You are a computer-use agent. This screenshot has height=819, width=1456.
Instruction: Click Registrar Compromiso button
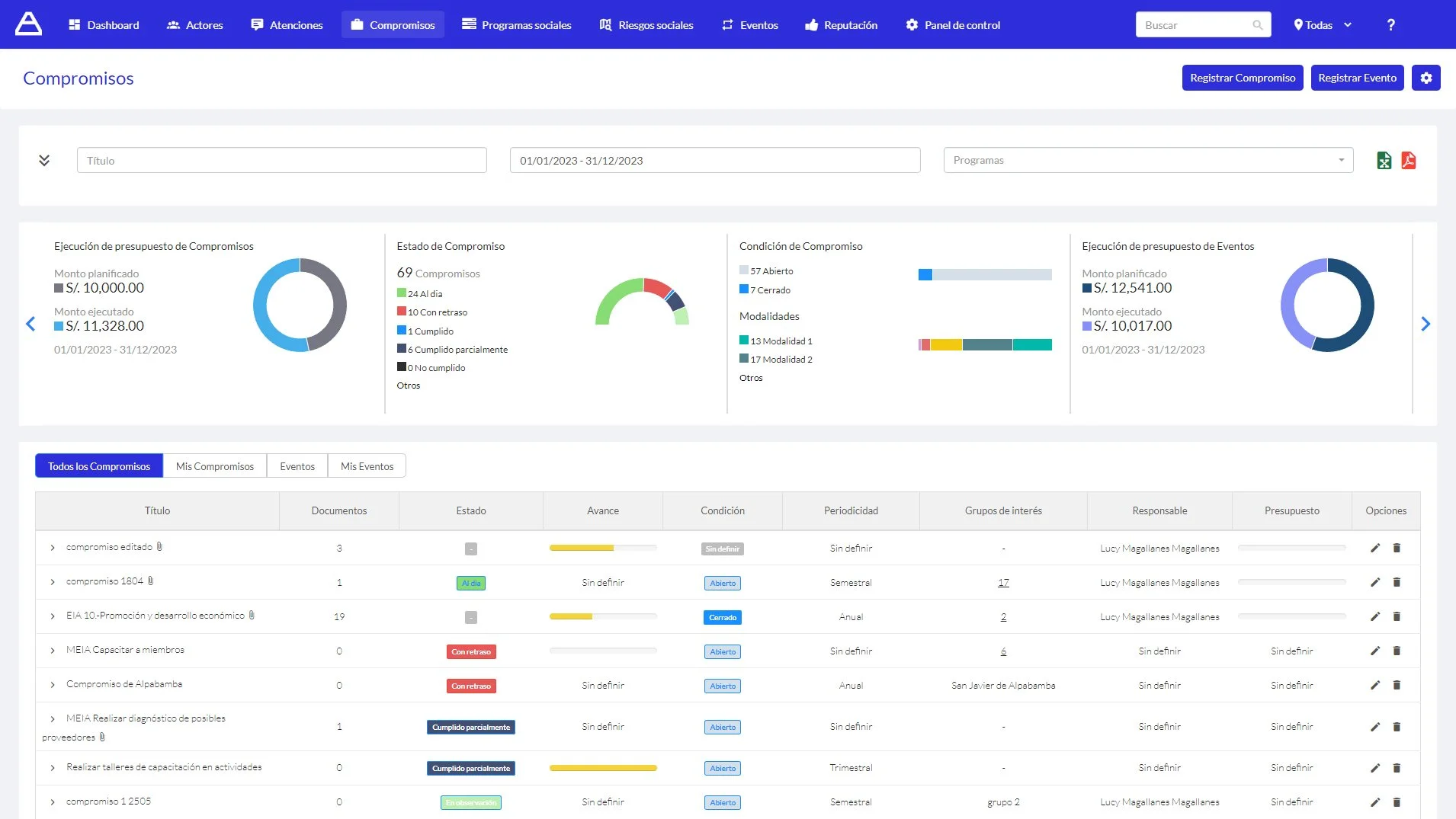tap(1243, 78)
